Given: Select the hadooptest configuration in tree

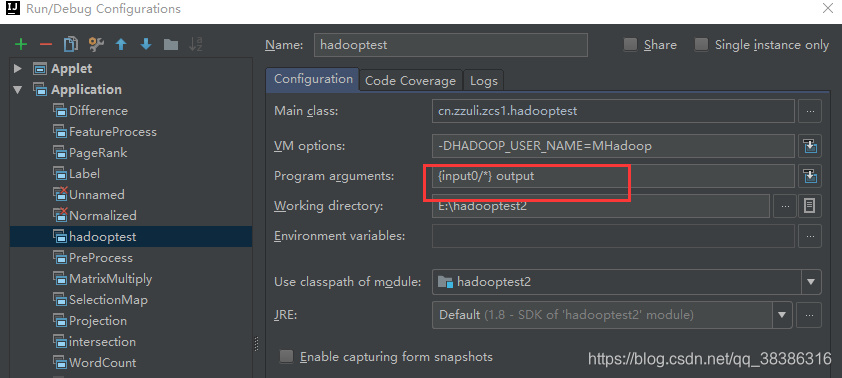Looking at the screenshot, I should [x=131, y=237].
